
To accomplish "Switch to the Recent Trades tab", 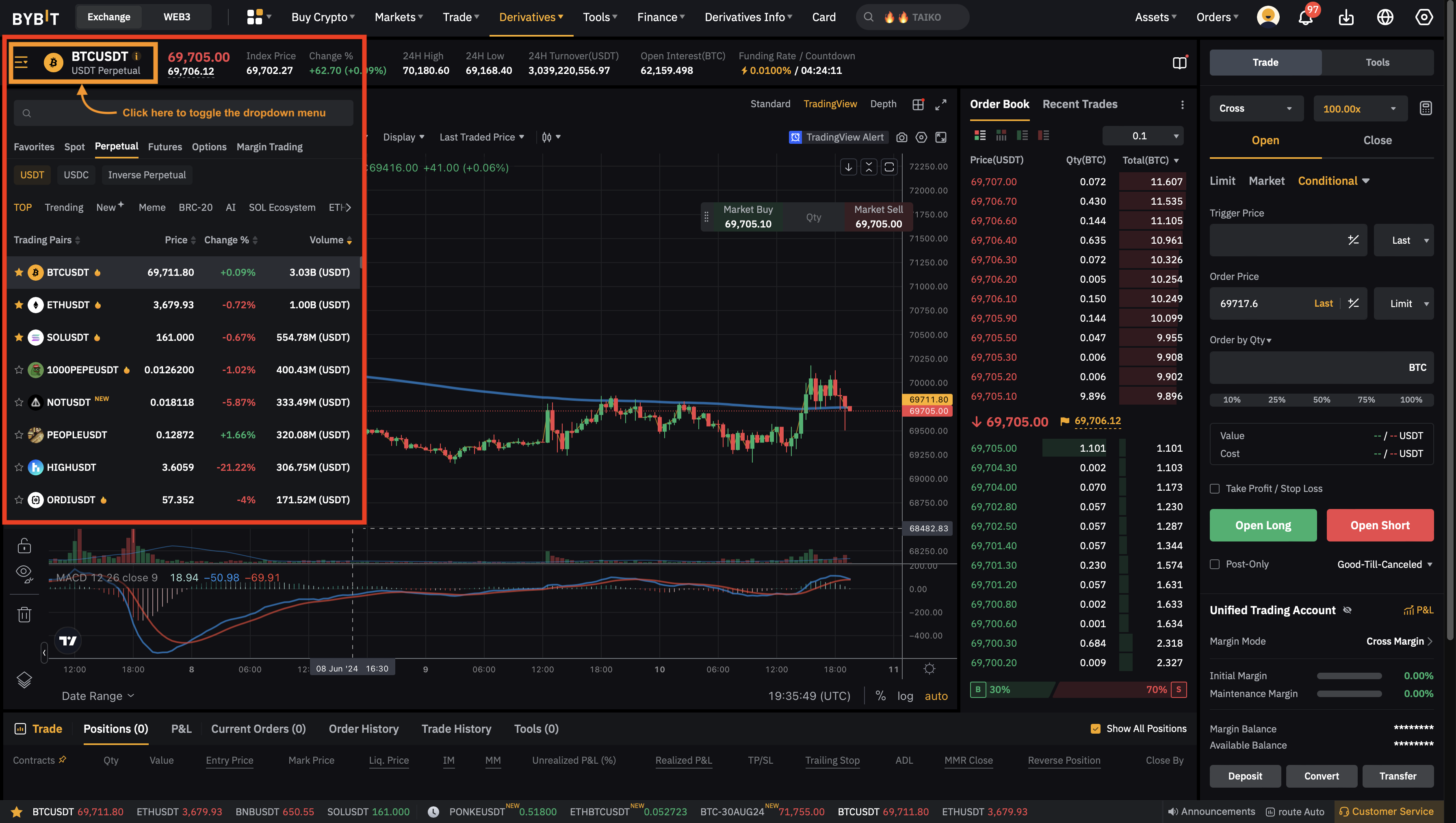I will click(x=1079, y=104).
